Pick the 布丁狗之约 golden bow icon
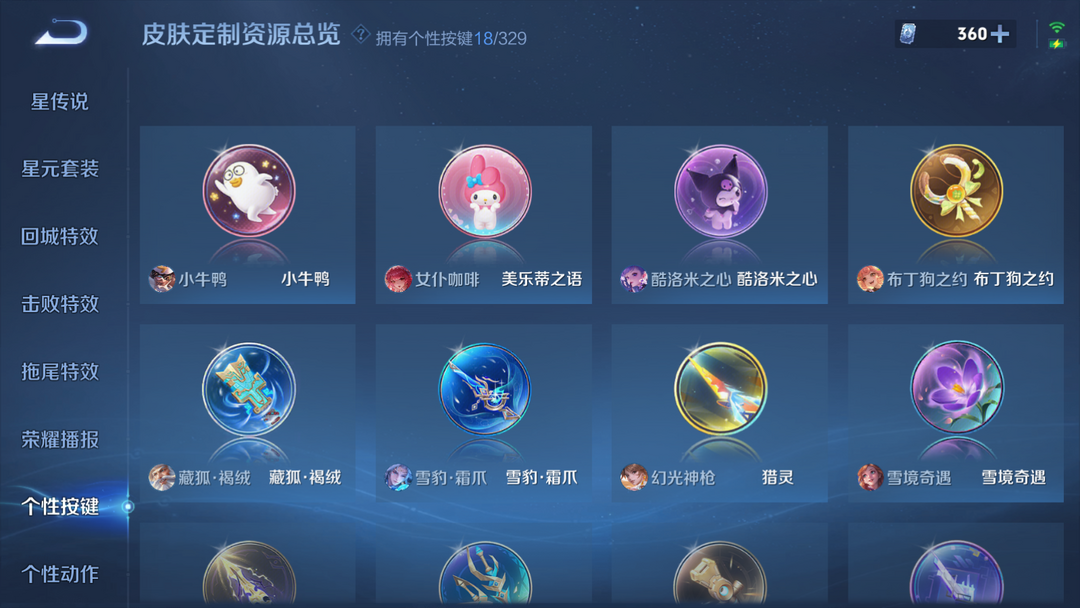The height and width of the screenshot is (608, 1080). click(957, 191)
